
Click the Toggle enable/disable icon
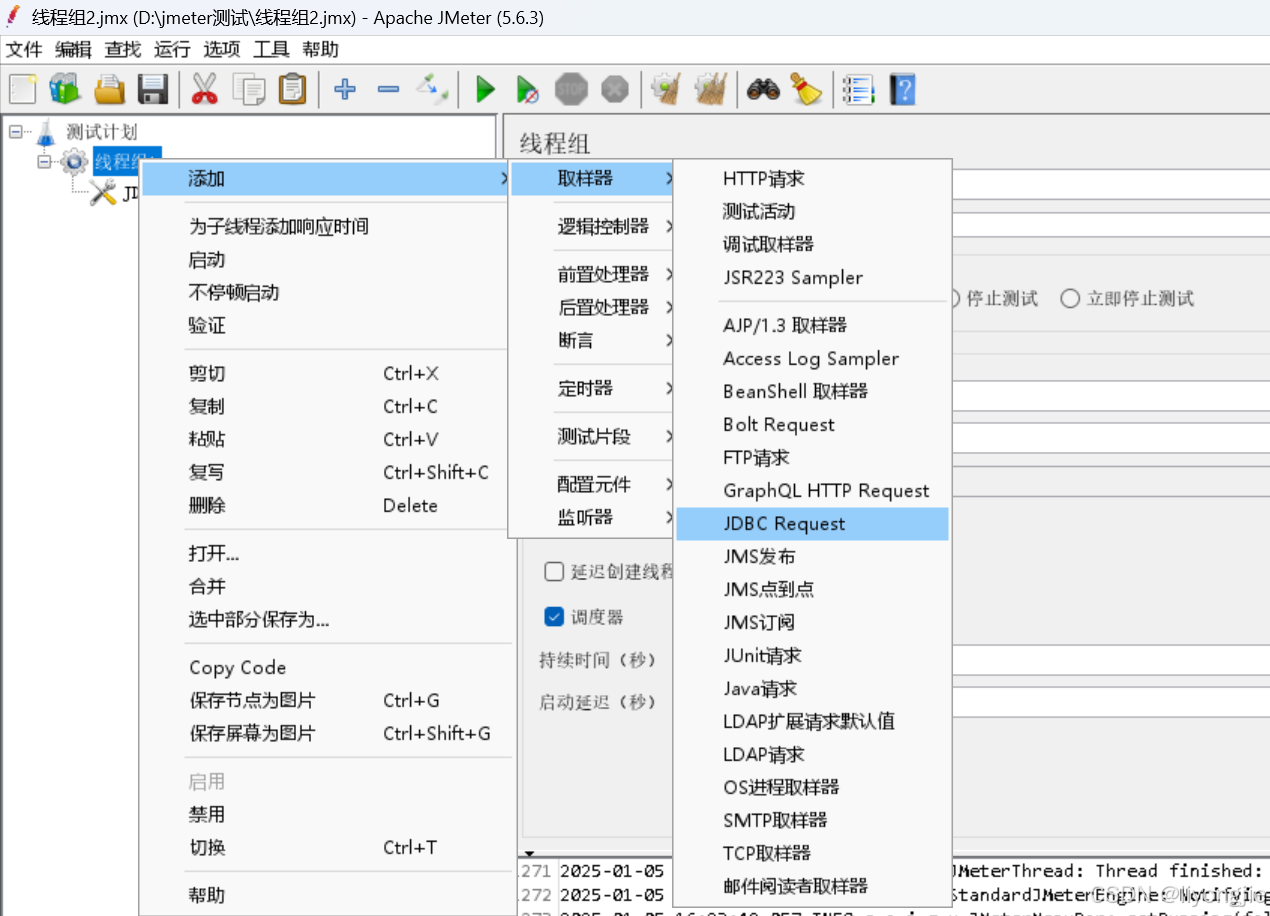coord(432,90)
